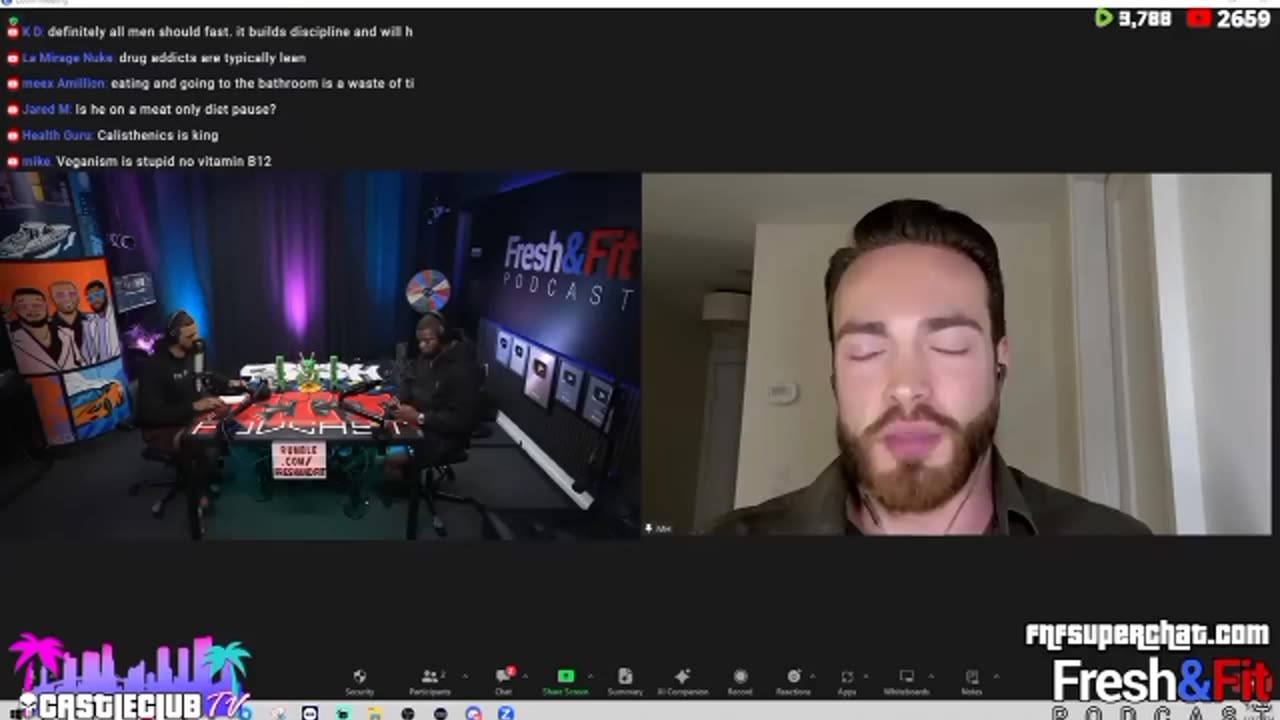Image resolution: width=1280 pixels, height=720 pixels.
Task: Click the blue Zoom icon in Windows taskbar
Action: 506,713
